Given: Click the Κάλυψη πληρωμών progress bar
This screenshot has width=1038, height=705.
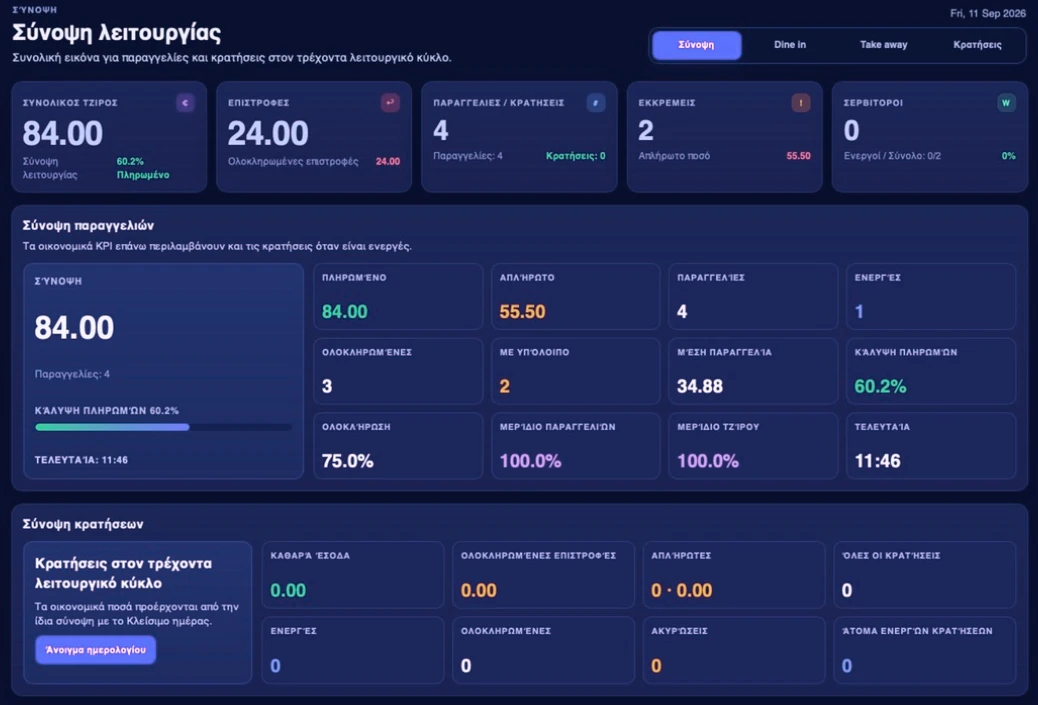Looking at the screenshot, I should (163, 428).
